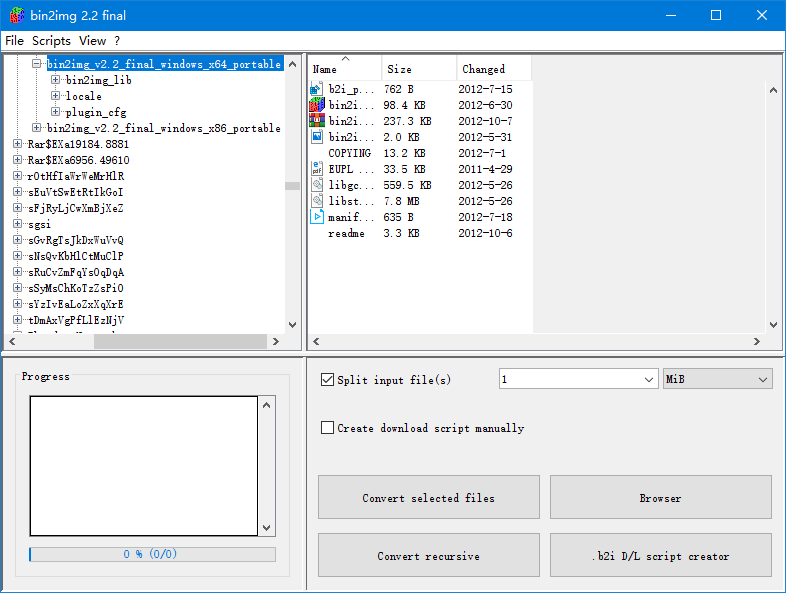Enable Create download script manually
786x593 pixels.
(327, 428)
